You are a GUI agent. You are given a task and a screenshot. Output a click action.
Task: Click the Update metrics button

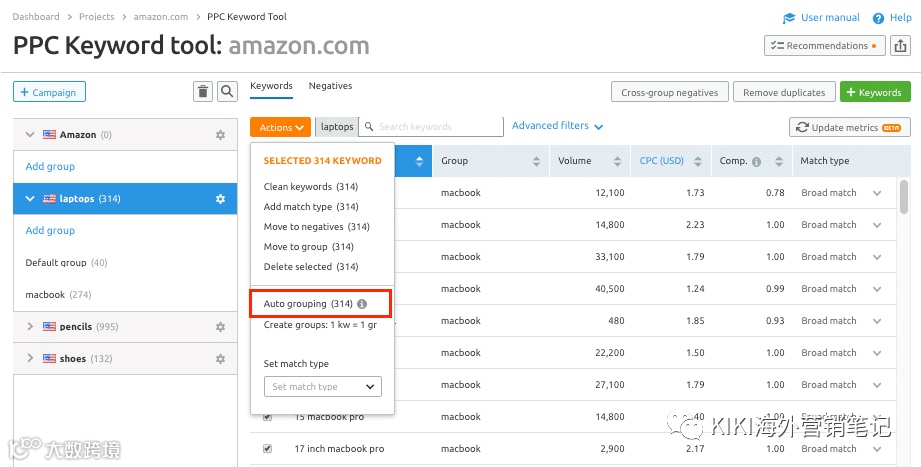click(850, 128)
